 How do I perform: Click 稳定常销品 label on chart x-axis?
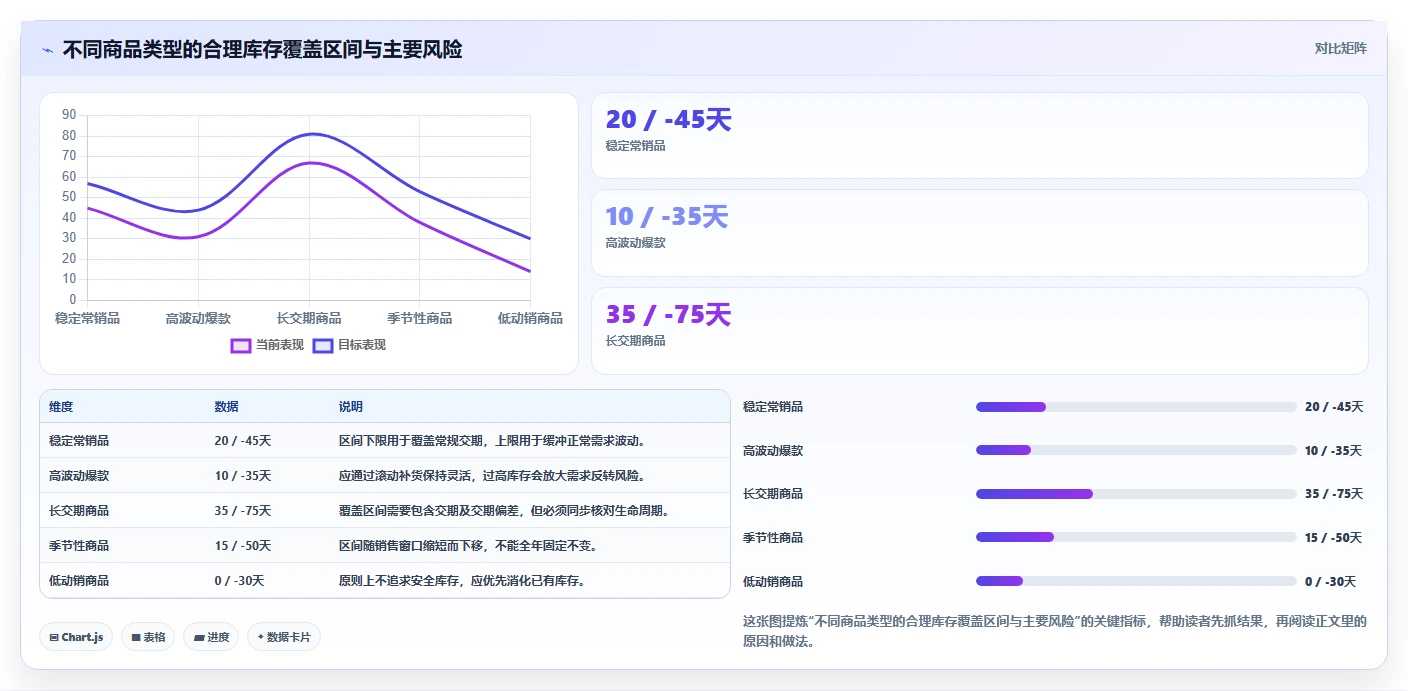tap(87, 318)
